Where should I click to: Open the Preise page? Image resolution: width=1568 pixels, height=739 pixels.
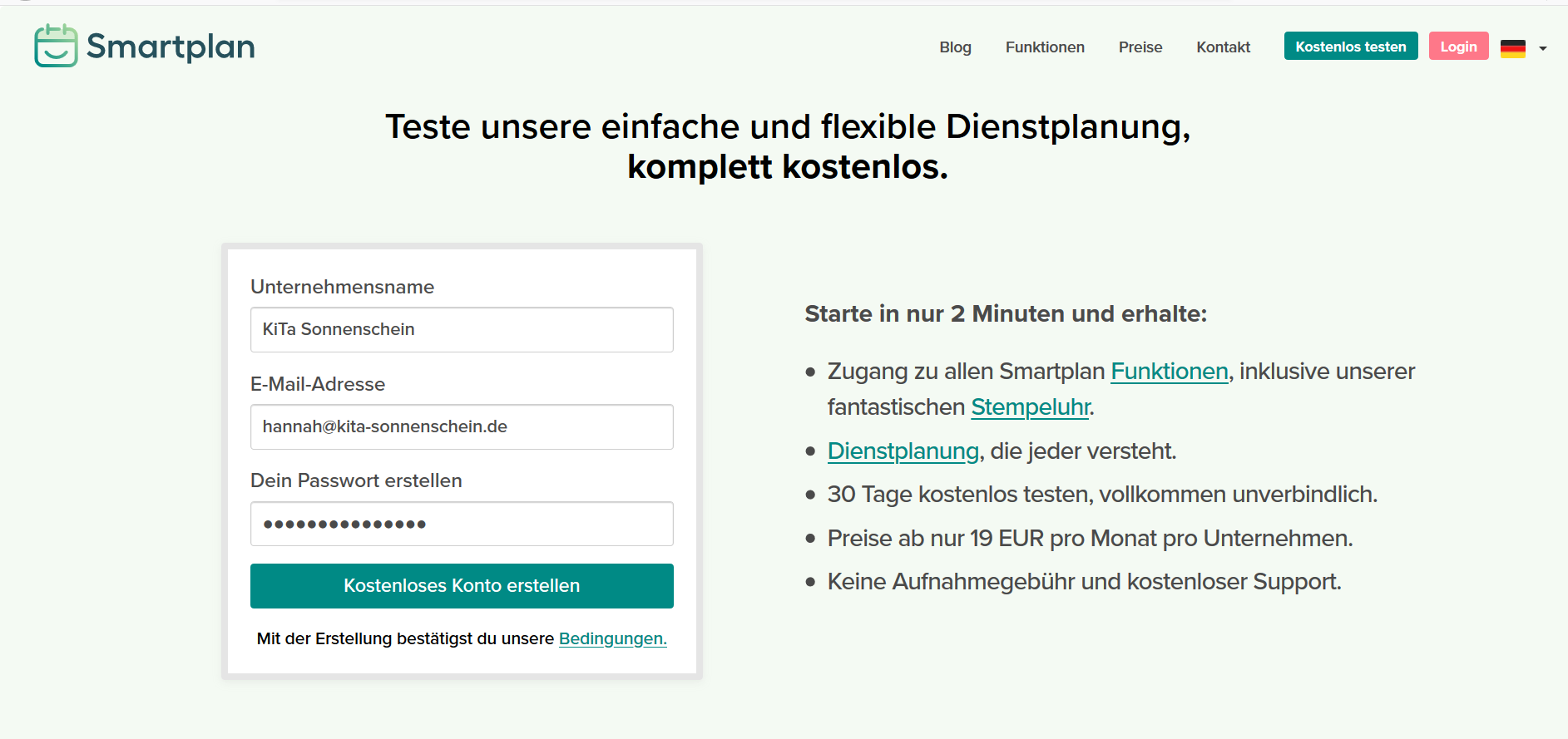coord(1140,47)
